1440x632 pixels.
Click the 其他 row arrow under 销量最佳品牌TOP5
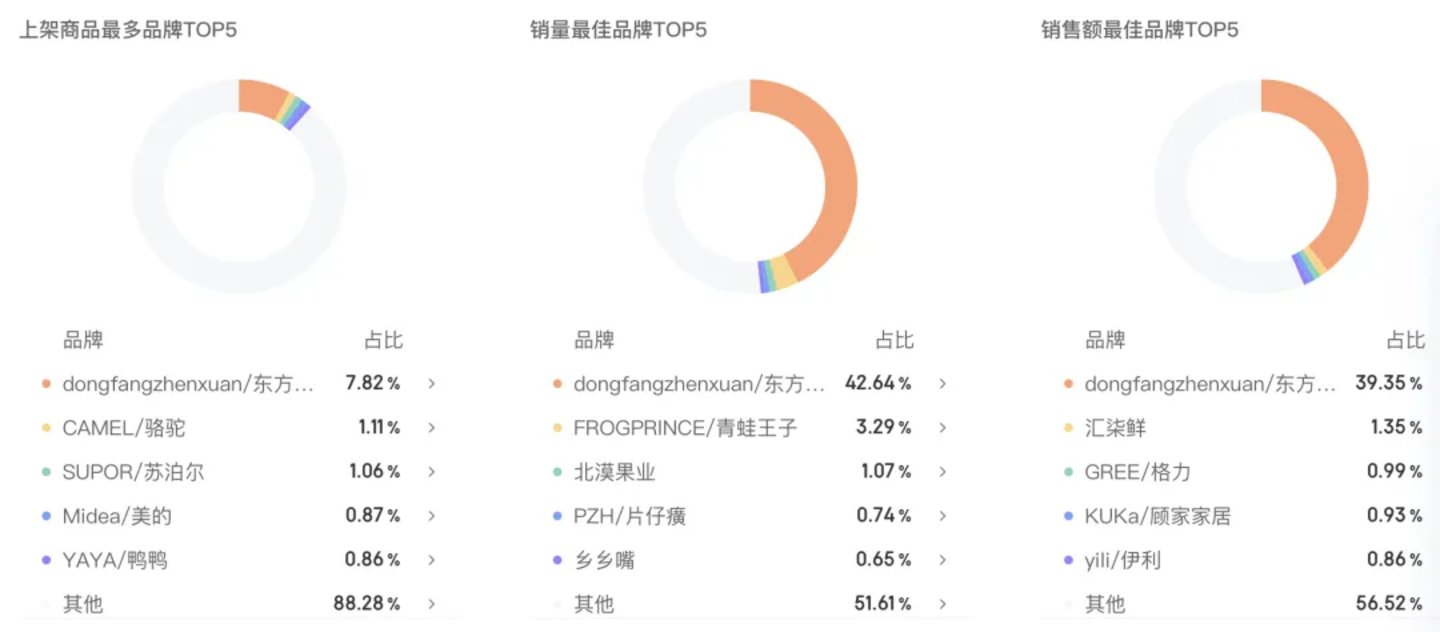[942, 603]
